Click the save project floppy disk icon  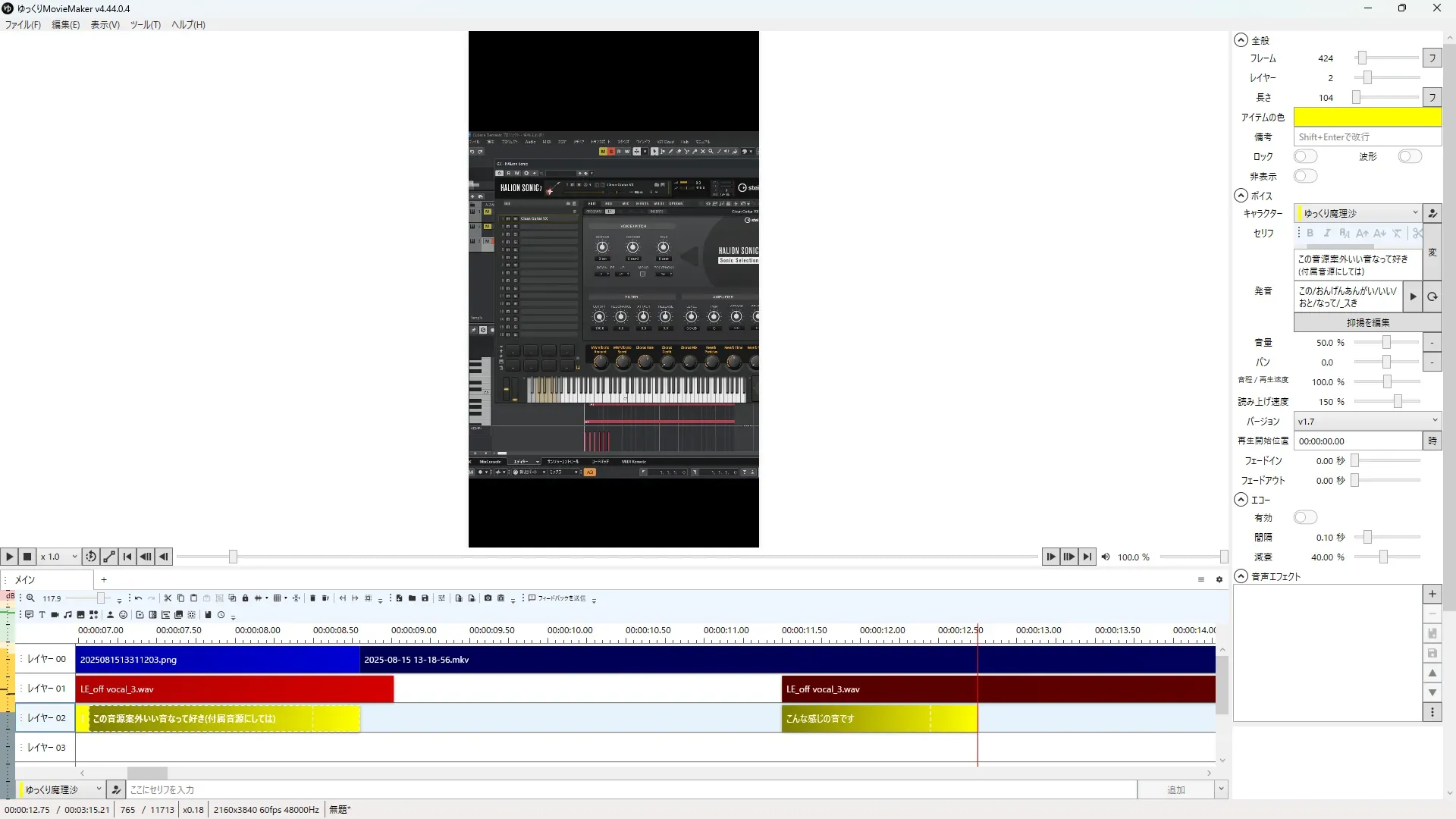click(425, 598)
